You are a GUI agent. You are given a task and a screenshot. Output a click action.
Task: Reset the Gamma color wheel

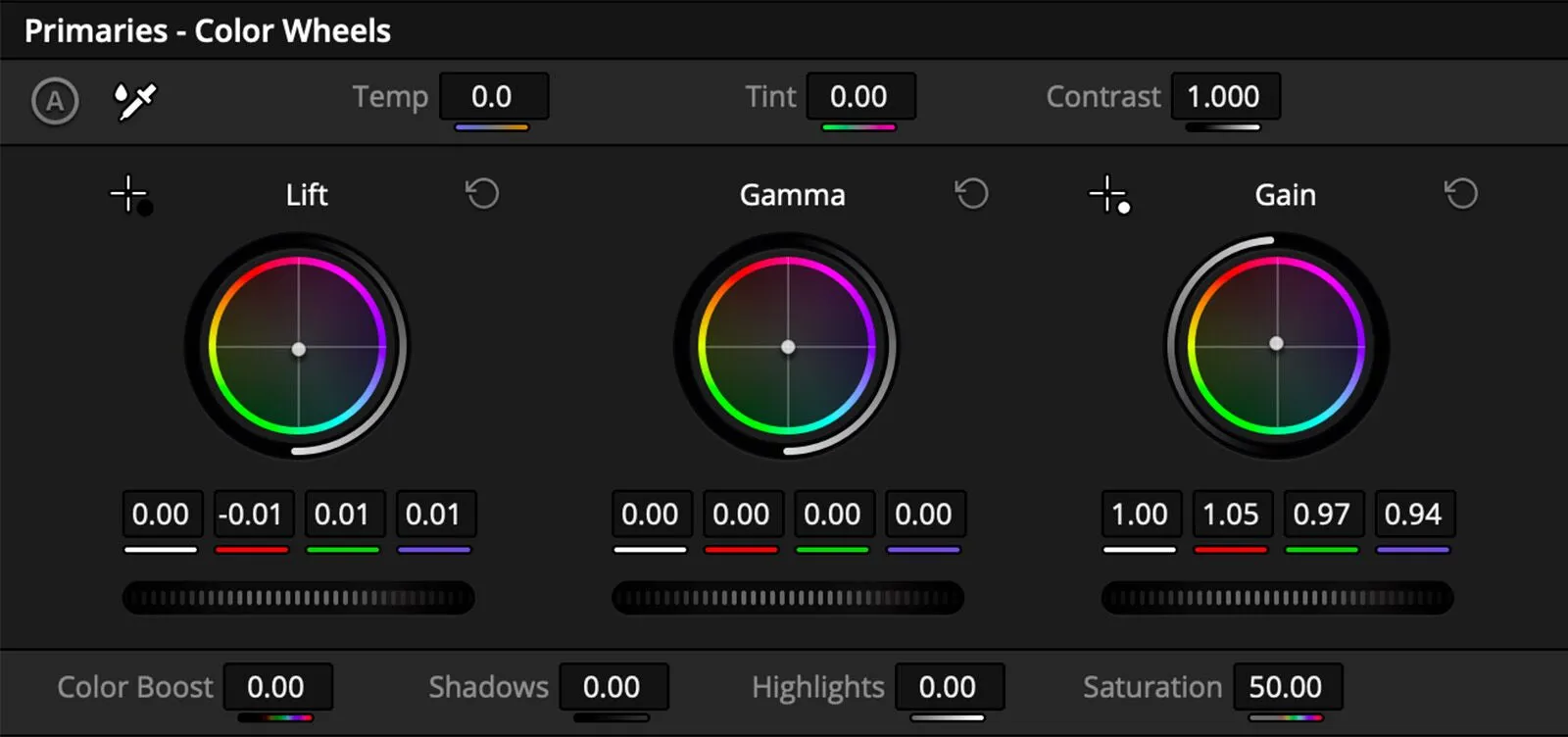971,194
